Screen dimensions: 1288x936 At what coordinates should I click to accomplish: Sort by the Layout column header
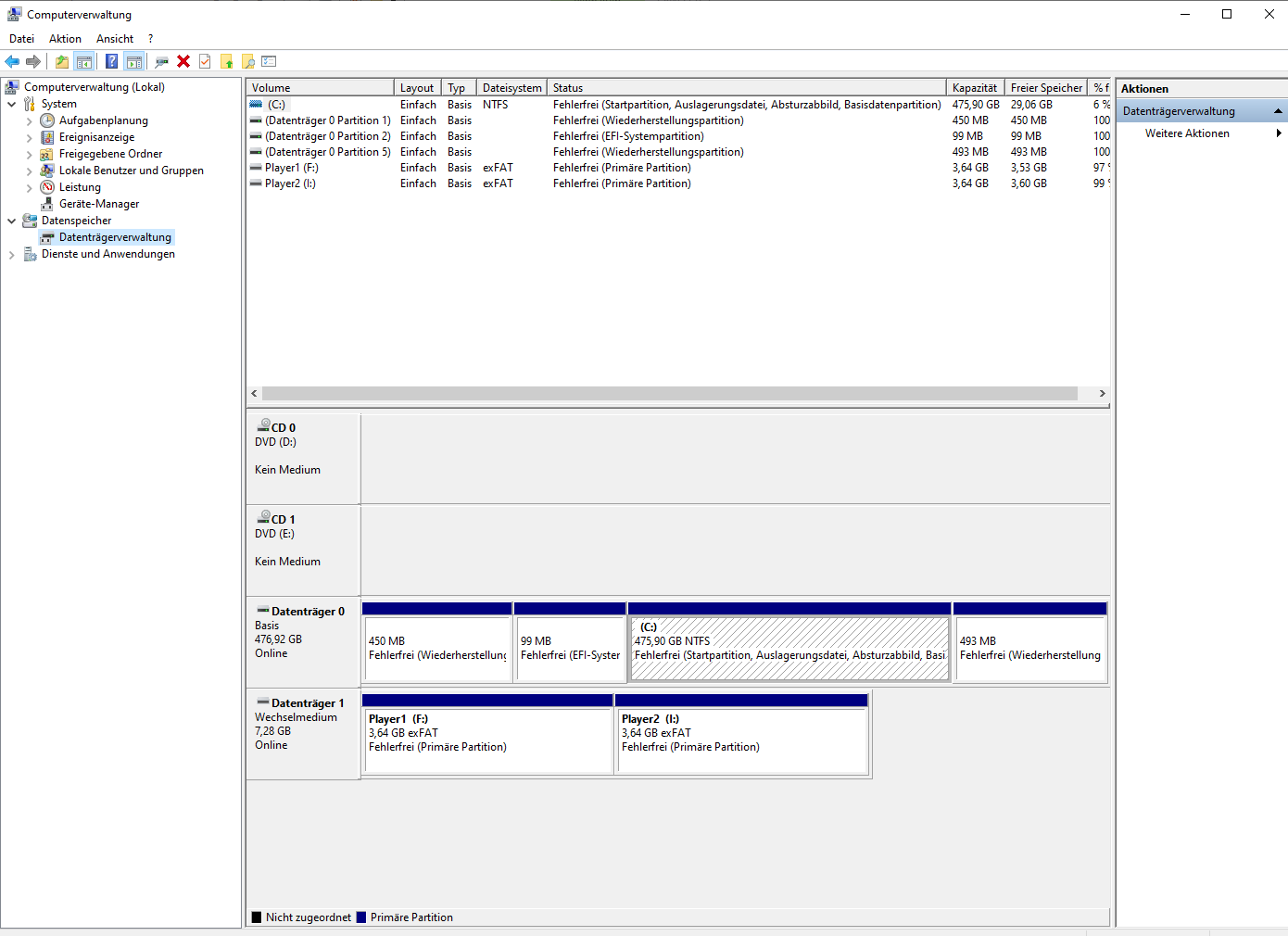(418, 88)
